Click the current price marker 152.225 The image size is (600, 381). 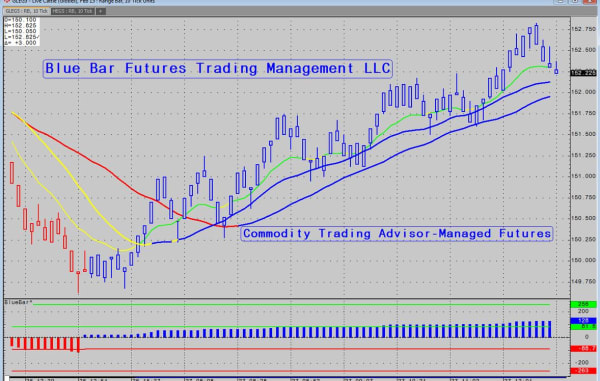pos(583,73)
